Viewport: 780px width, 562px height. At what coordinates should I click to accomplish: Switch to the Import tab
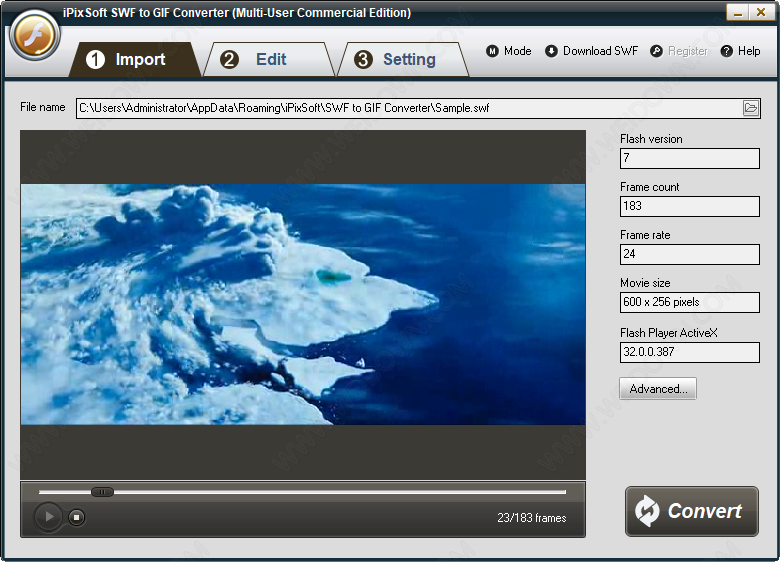(134, 60)
